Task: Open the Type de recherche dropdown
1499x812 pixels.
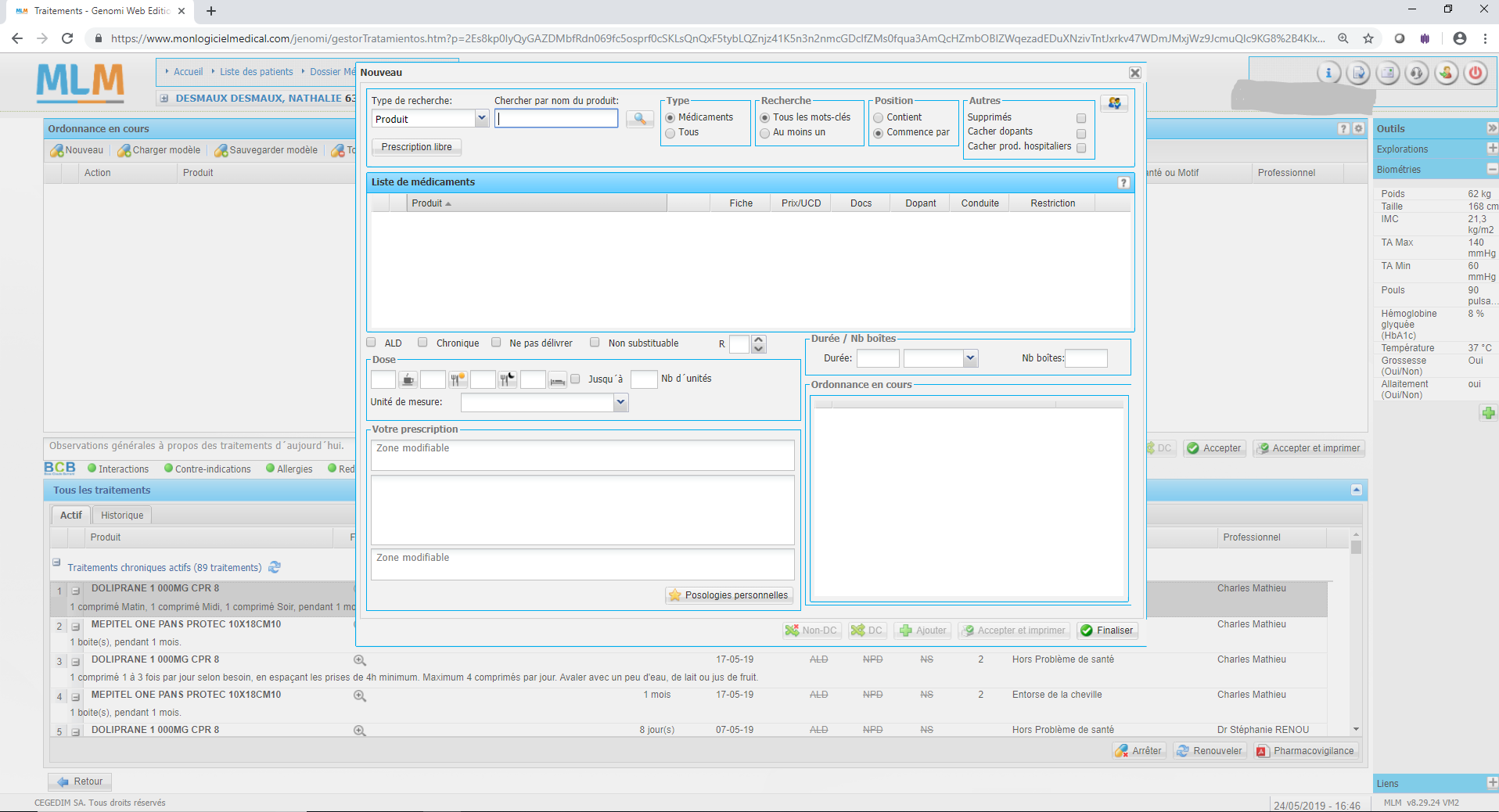Action: tap(481, 119)
